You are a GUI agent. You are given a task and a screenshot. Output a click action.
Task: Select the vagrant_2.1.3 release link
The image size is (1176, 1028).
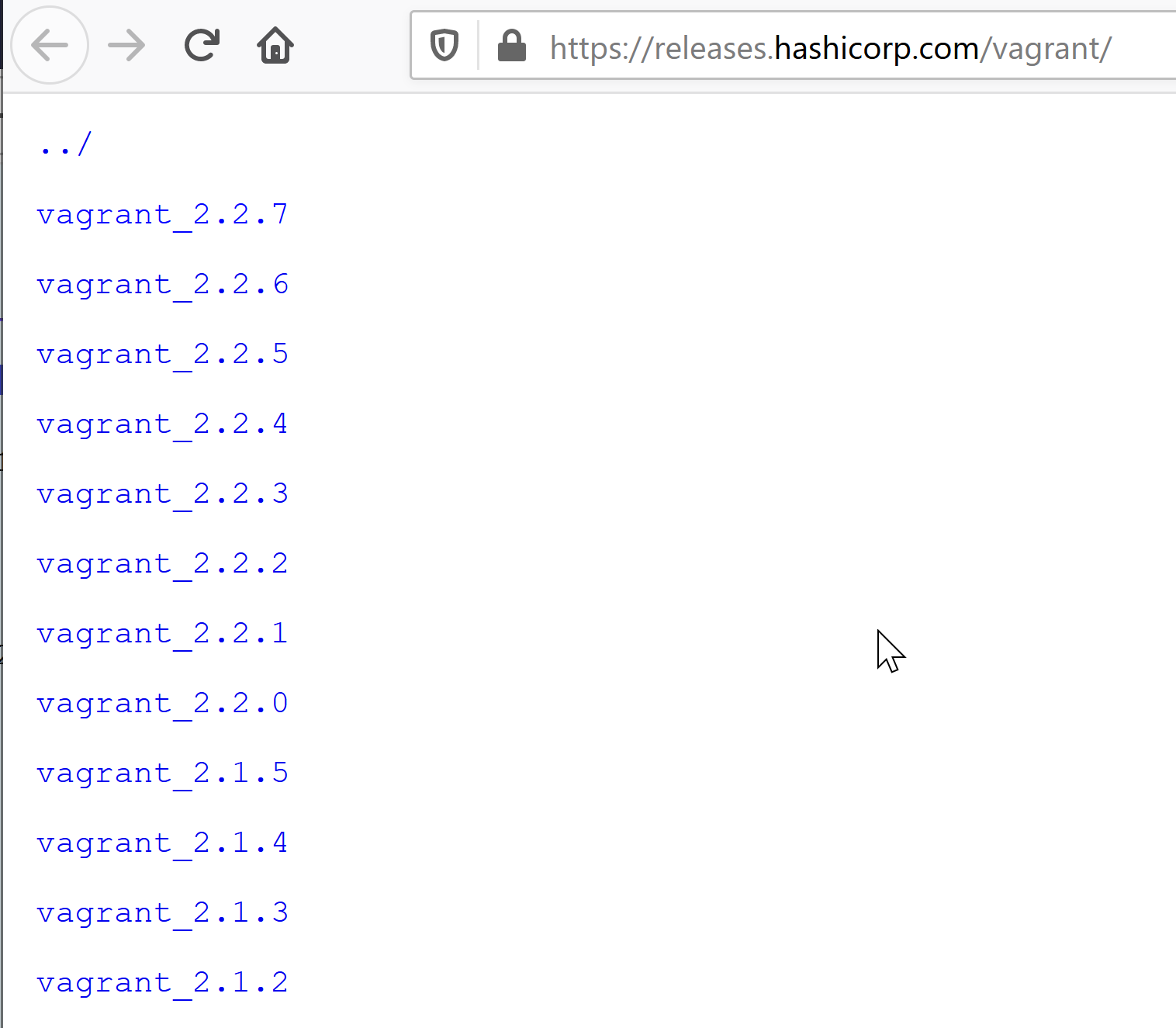coord(162,912)
